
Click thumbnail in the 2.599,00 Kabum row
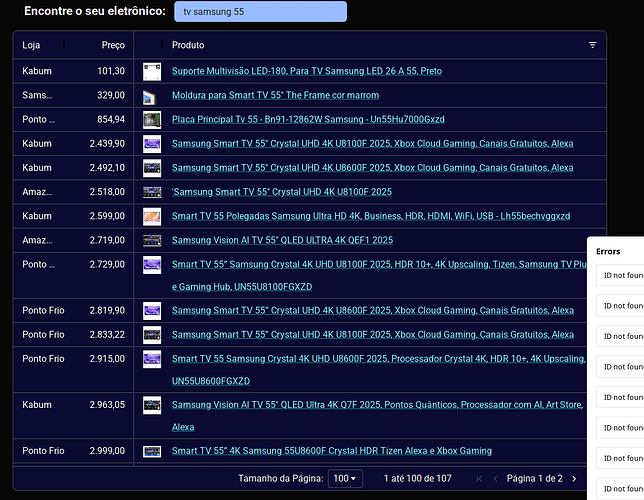[x=152, y=217]
